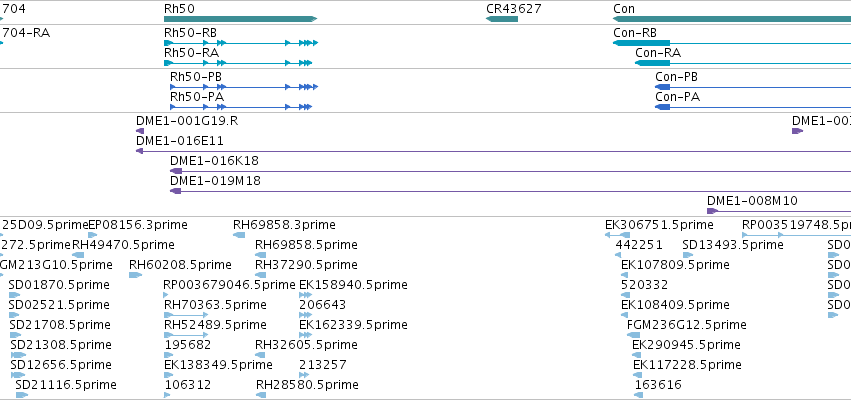Select the EK117228.5prime EST label

pyautogui.click(x=687, y=364)
